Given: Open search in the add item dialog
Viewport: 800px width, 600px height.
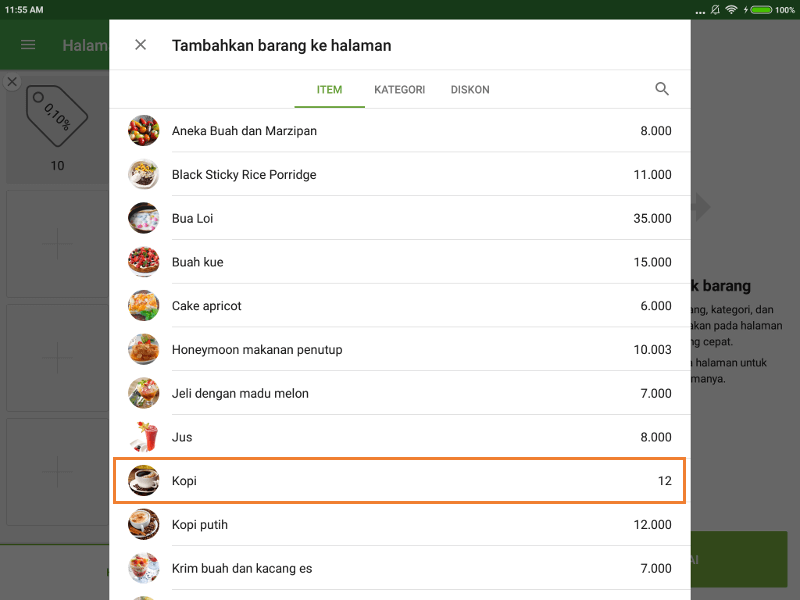Looking at the screenshot, I should click(x=662, y=89).
